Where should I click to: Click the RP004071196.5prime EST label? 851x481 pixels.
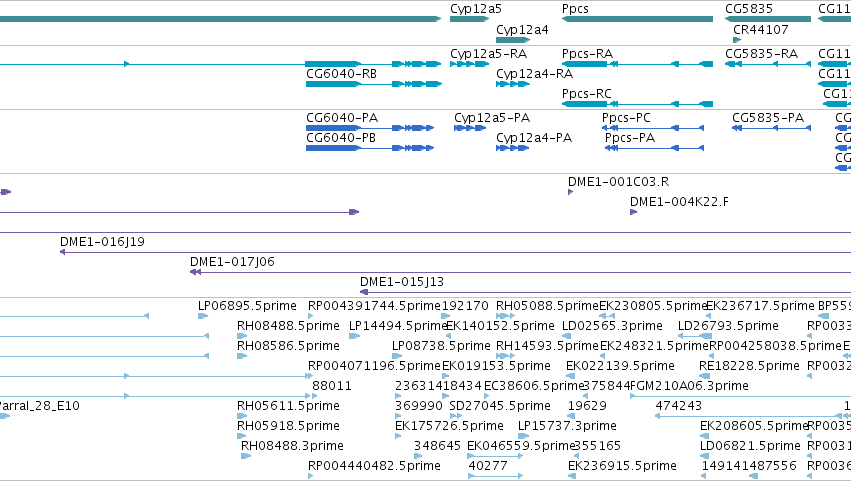point(374,366)
